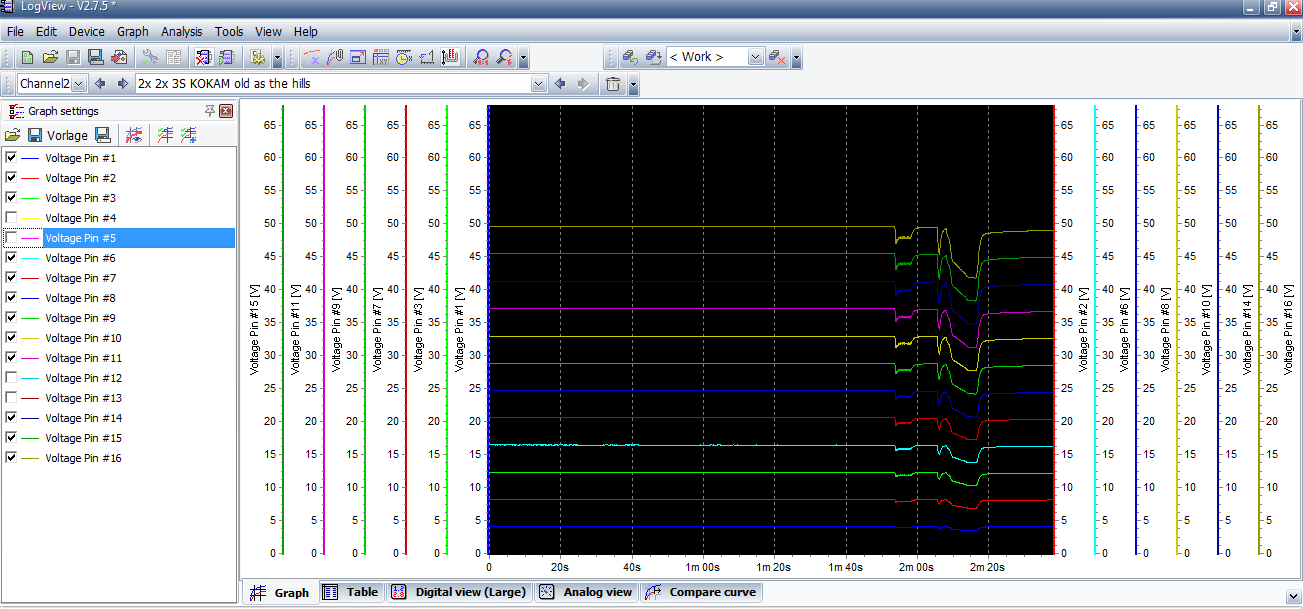Open the Analysis menu
This screenshot has height=609, width=1303.
[181, 32]
